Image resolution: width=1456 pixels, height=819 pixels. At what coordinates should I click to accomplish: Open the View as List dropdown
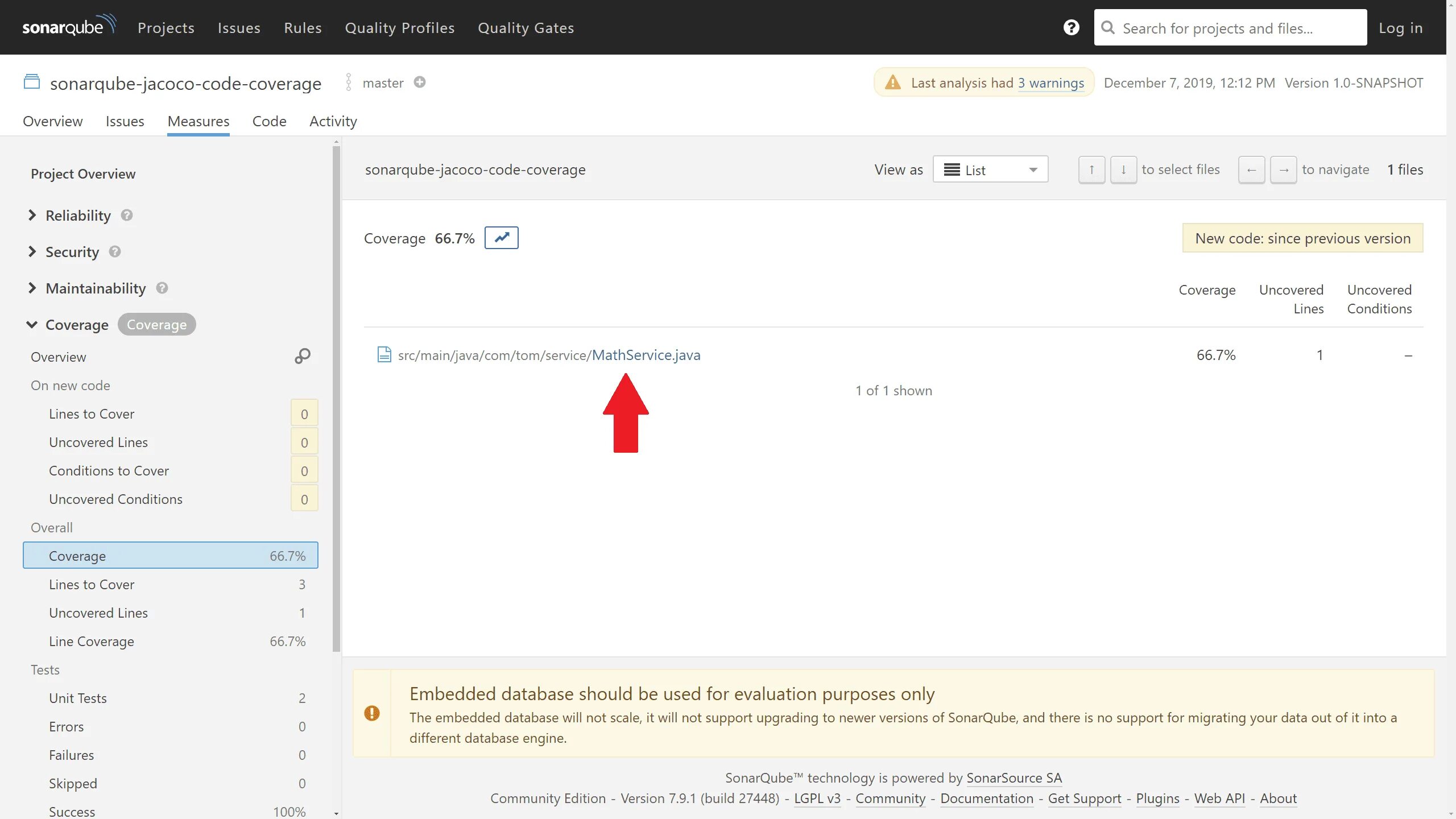click(x=990, y=169)
